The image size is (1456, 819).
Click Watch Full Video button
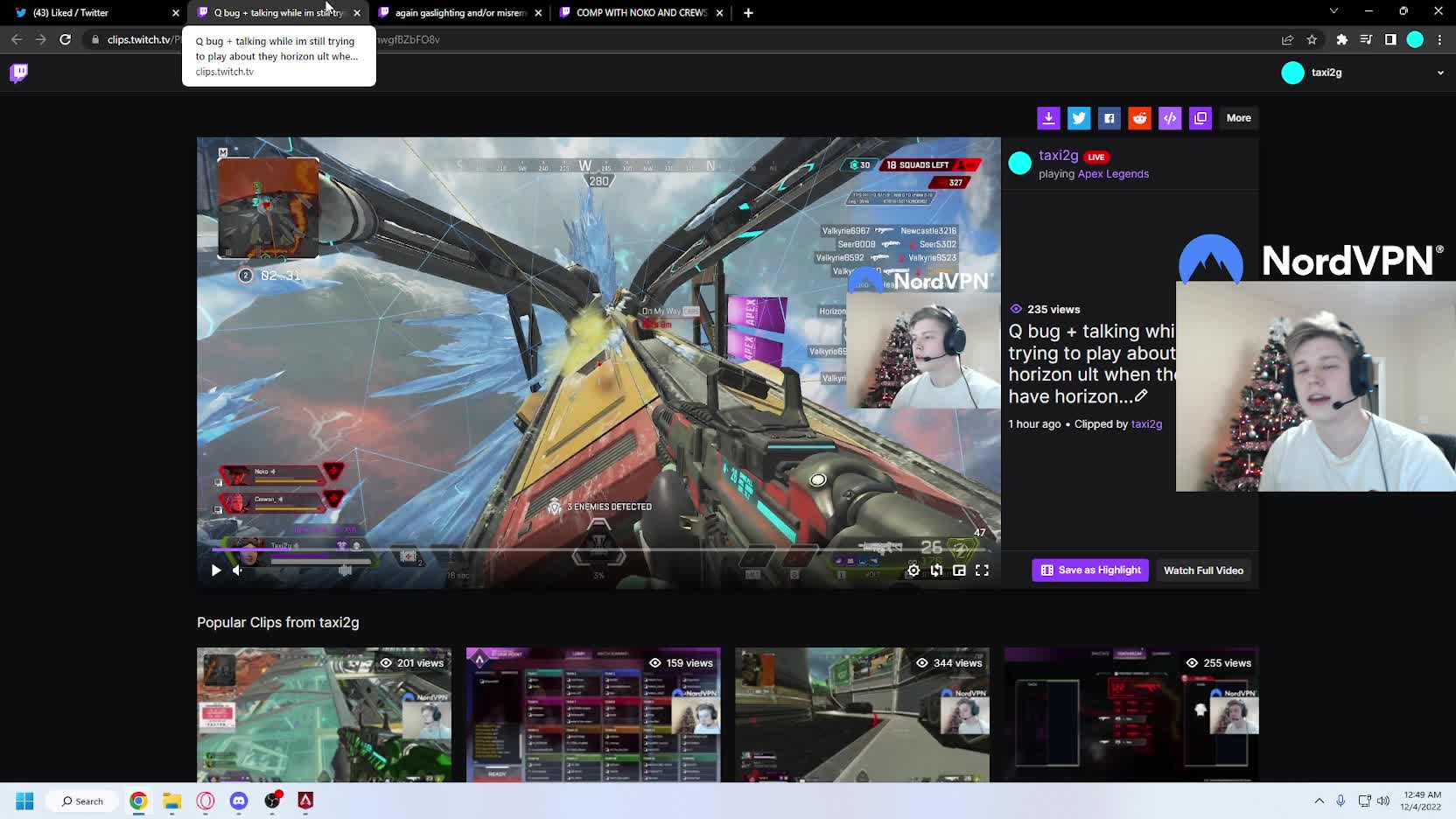pyautogui.click(x=1203, y=570)
